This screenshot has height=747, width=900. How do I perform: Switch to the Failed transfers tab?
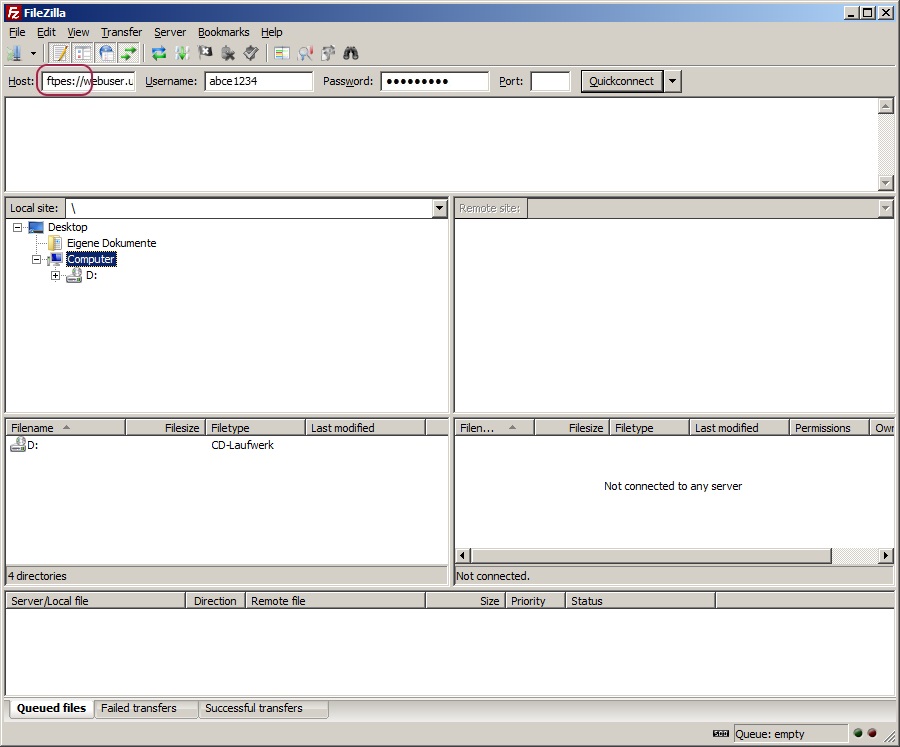click(x=139, y=708)
